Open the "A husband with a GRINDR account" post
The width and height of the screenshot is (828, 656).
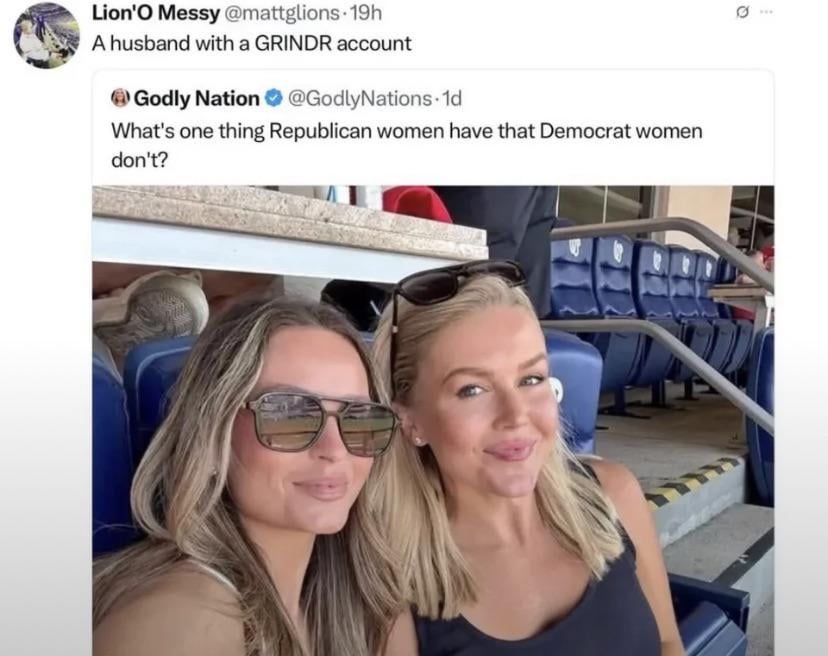[251, 43]
